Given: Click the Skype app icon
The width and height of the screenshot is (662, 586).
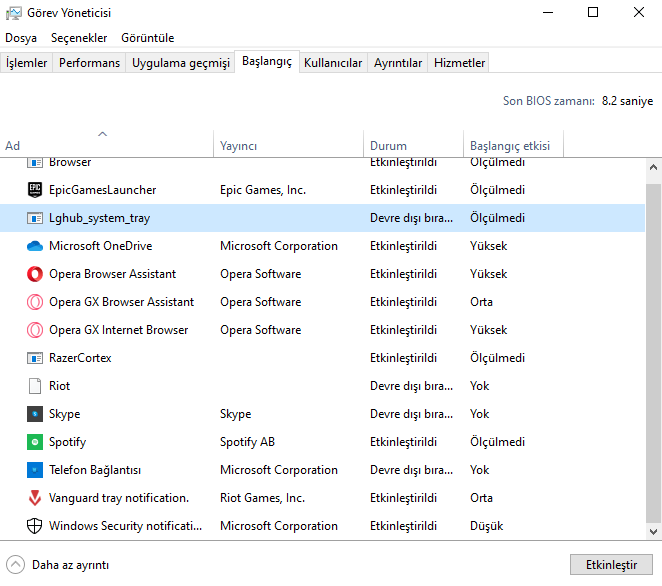Looking at the screenshot, I should coord(35,414).
